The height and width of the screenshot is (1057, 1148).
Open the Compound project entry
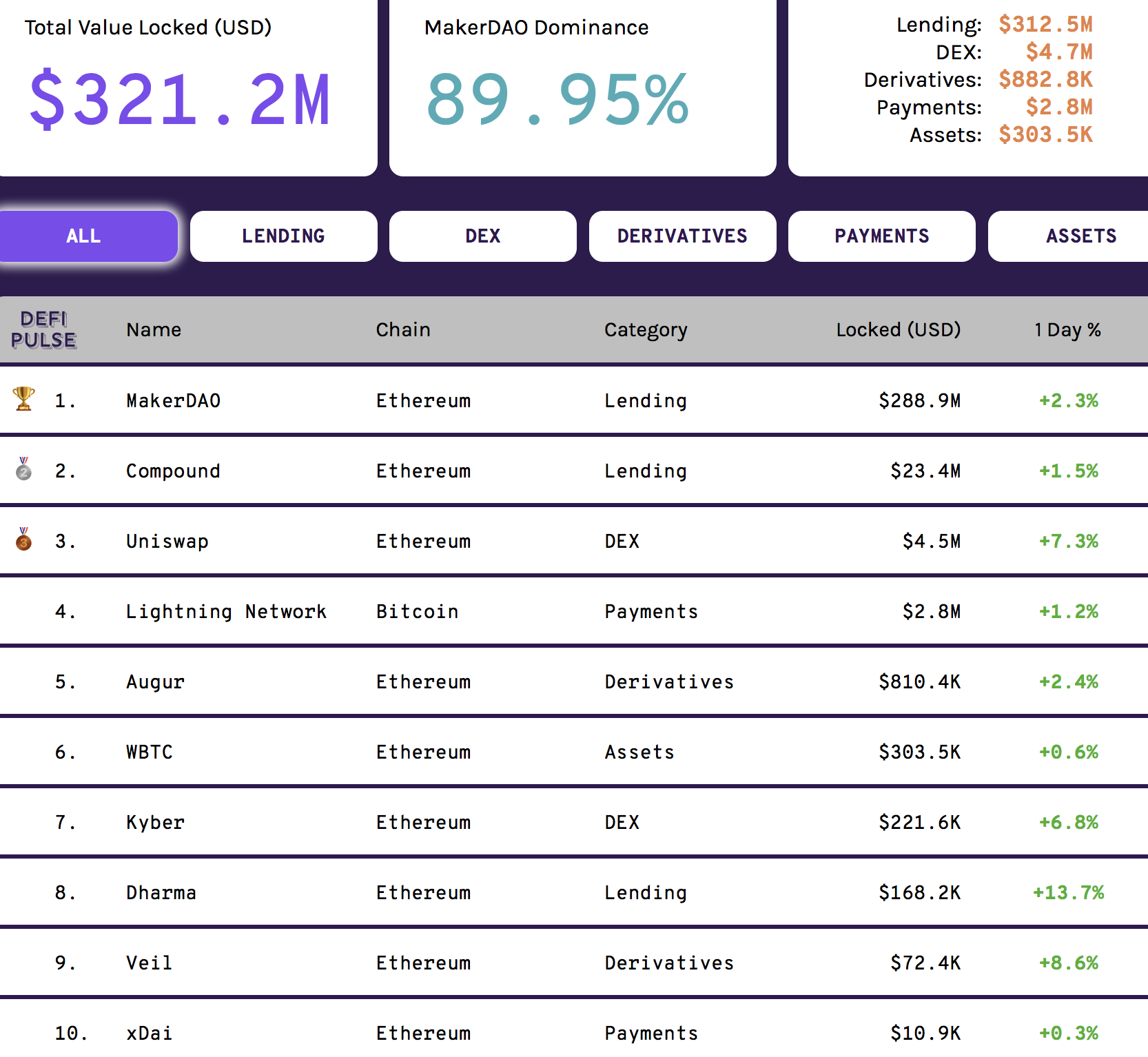coord(173,471)
